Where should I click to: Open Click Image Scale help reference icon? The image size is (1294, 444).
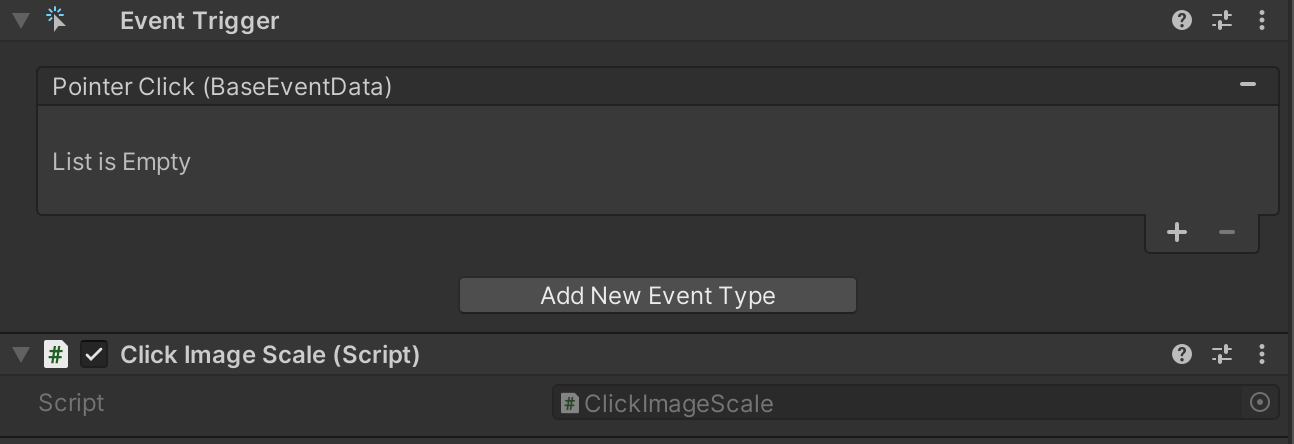click(1182, 354)
